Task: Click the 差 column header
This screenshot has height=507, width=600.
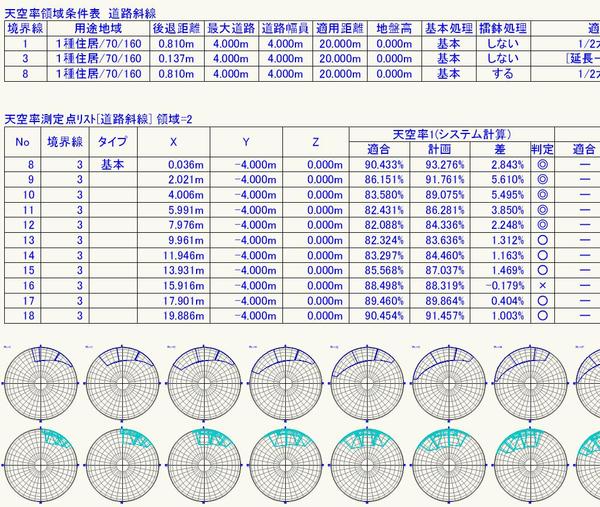Action: tap(500, 149)
